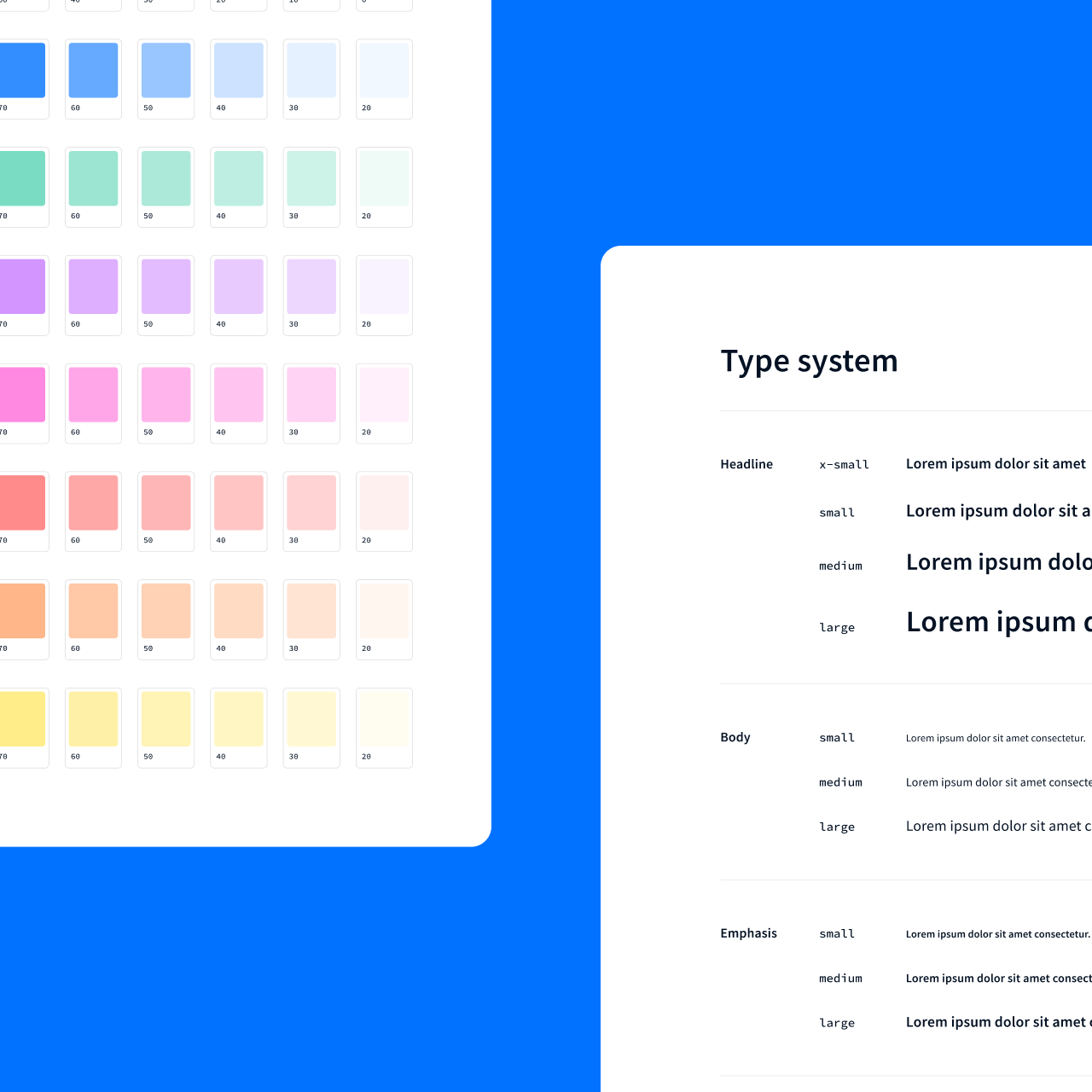Select the purple 50 color swatch
Viewport: 1092px width, 1092px height.
pos(165,287)
